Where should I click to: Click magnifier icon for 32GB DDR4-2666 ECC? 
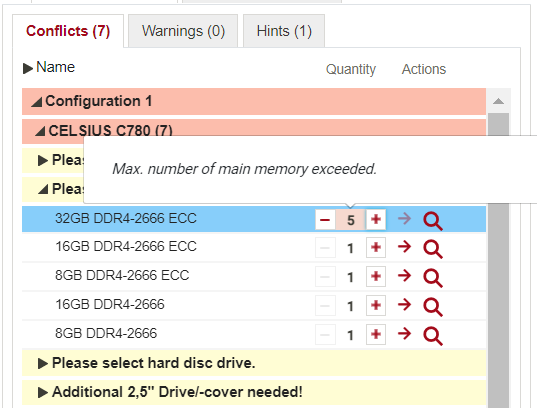click(x=433, y=221)
